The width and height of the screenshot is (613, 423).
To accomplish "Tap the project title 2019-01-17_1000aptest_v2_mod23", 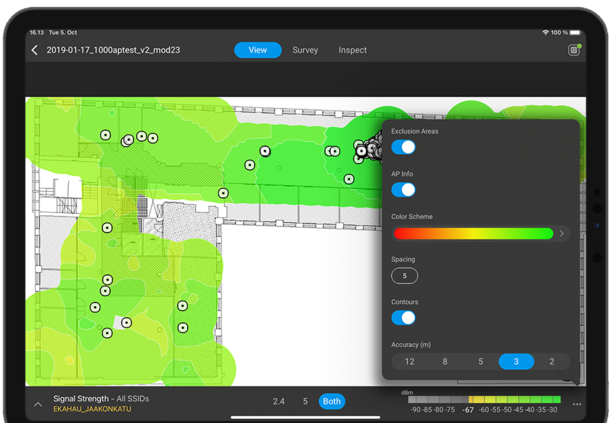I will [x=113, y=50].
